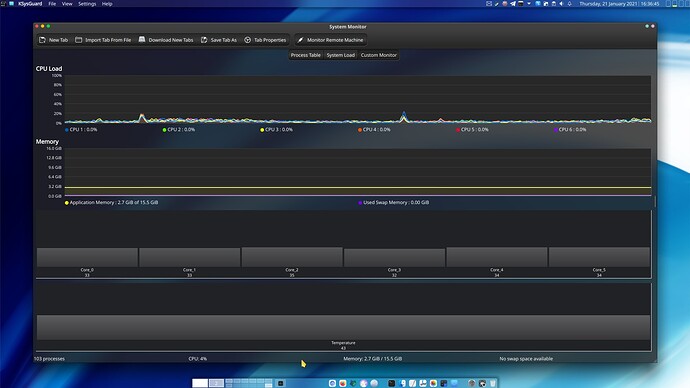Screen dimensions: 690x388
Task: Click the Core_4 temperature bar
Action: (x=497, y=257)
